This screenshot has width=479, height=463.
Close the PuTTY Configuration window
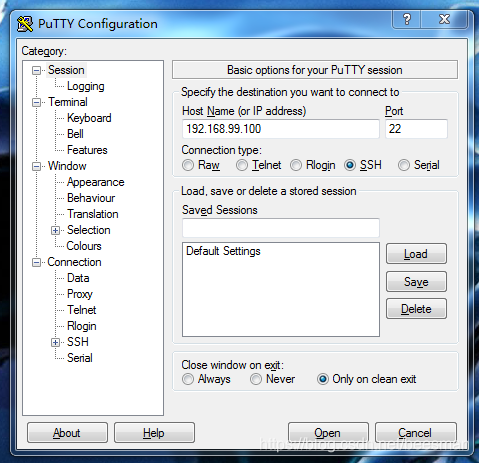(444, 19)
